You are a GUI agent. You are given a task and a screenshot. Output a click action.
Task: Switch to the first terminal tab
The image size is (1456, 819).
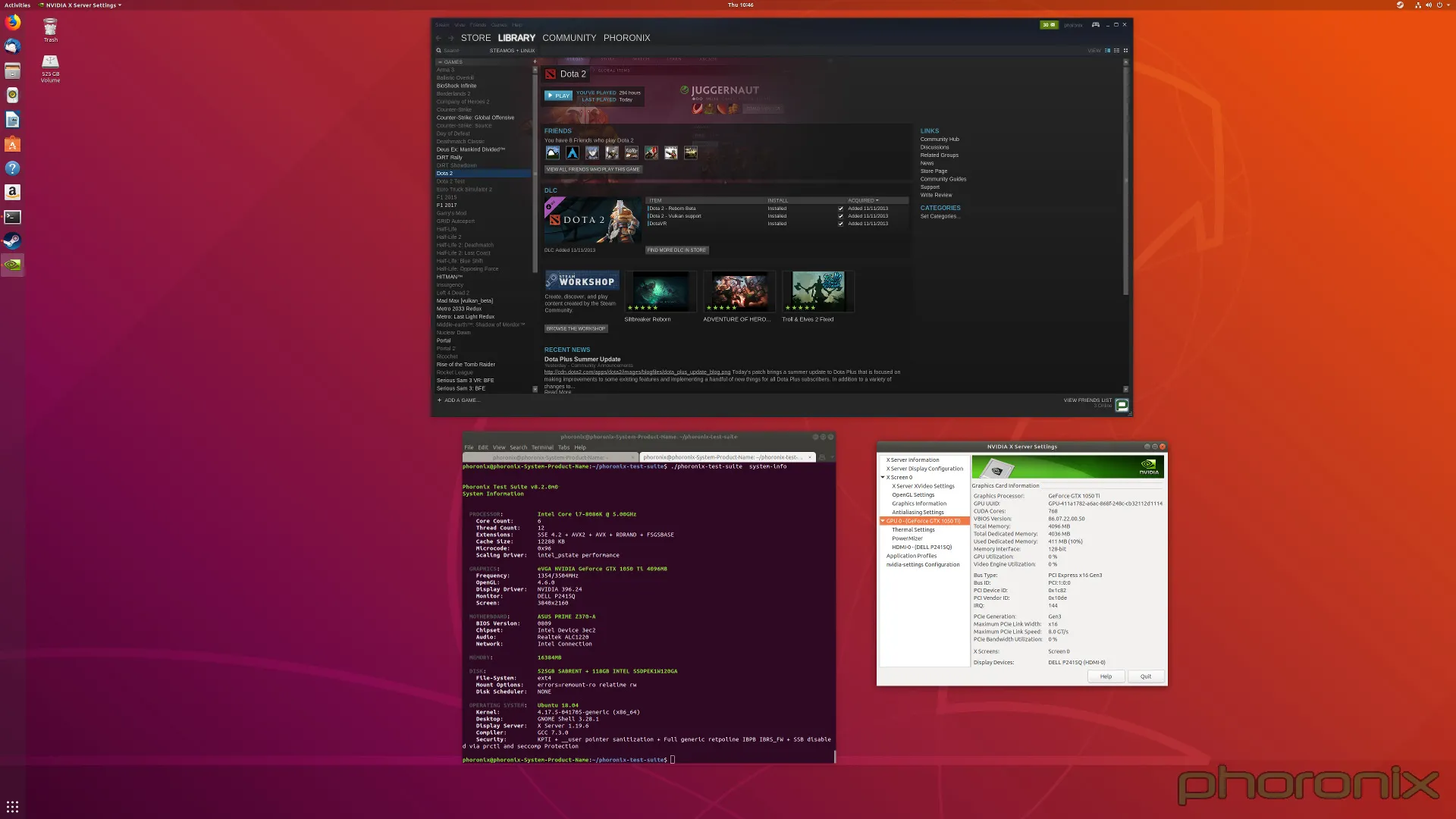551,457
